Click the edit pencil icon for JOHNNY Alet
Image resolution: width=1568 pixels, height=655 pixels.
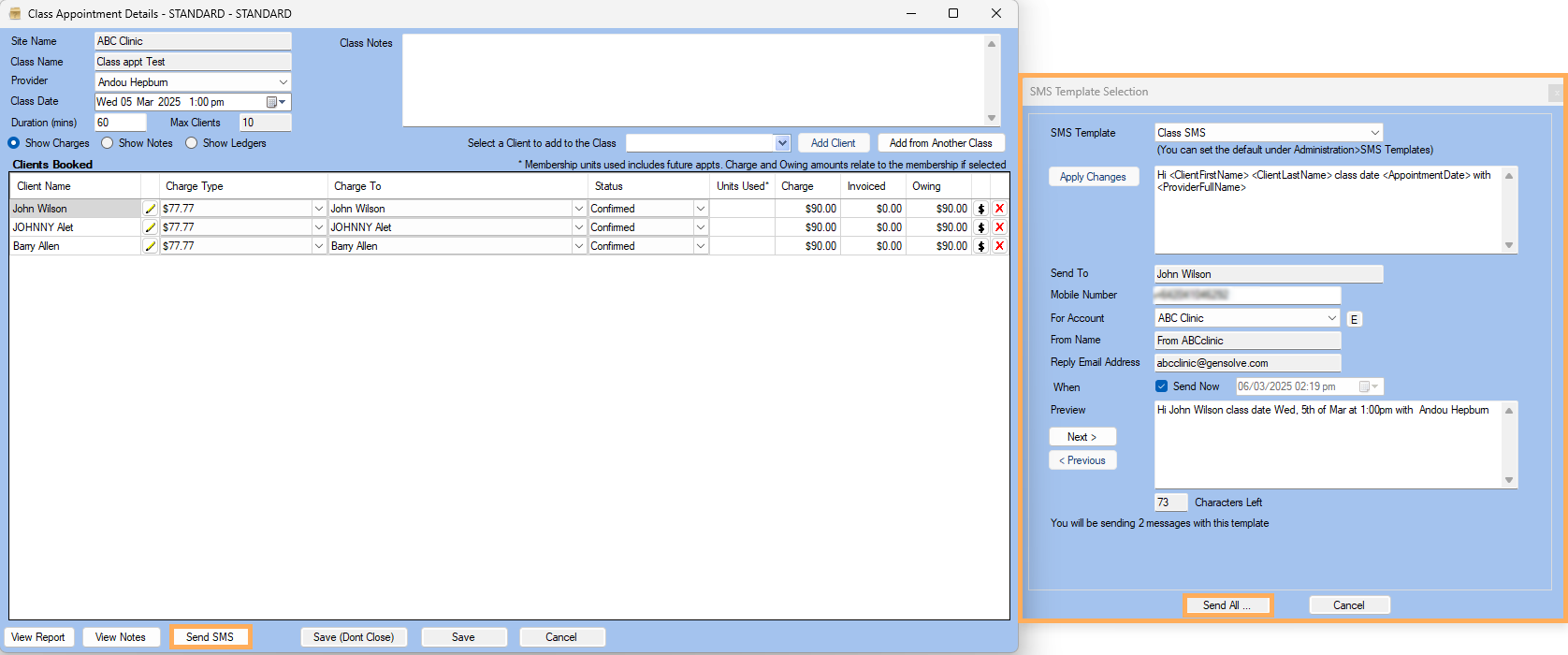point(150,227)
